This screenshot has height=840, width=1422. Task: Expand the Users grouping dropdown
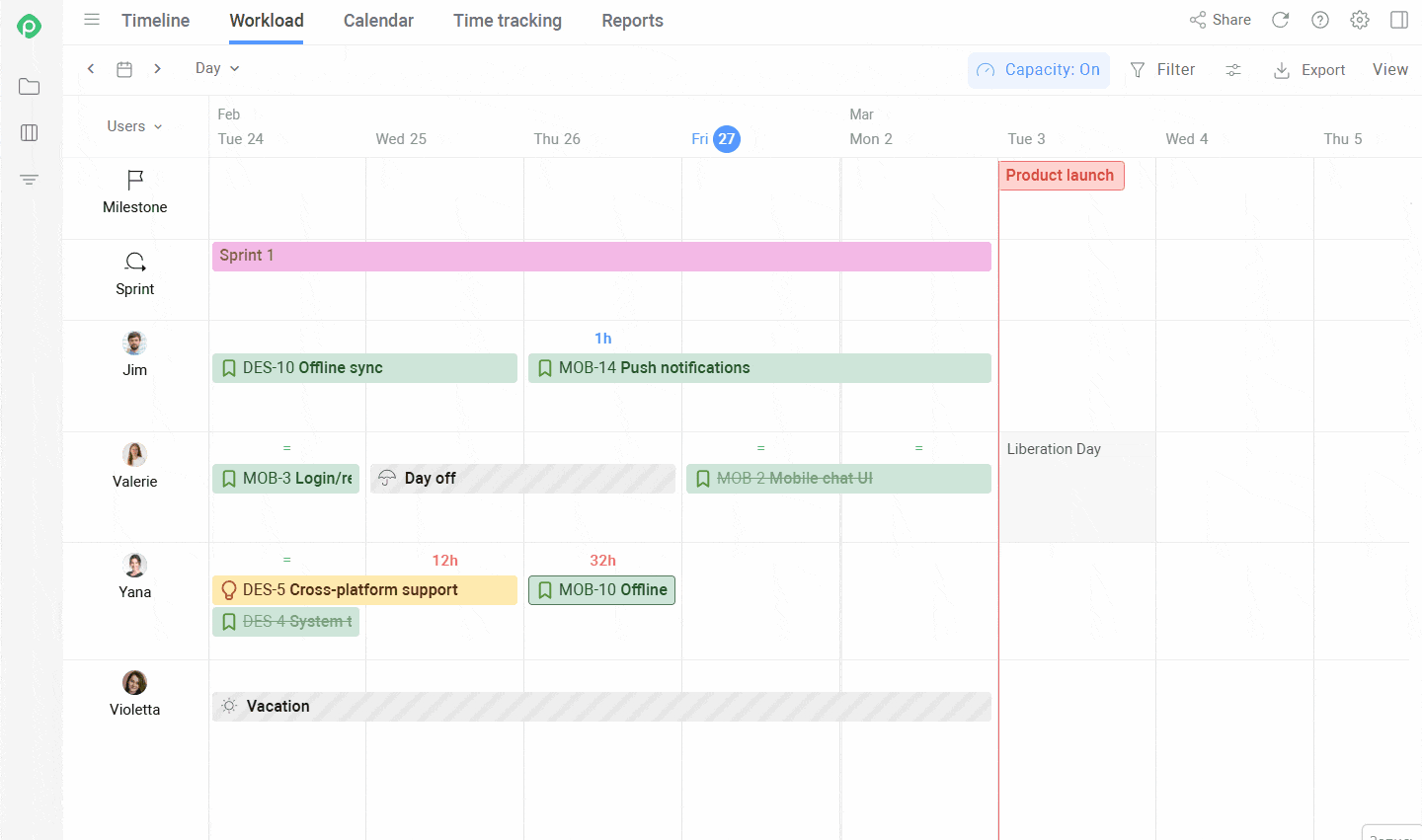[x=134, y=126]
